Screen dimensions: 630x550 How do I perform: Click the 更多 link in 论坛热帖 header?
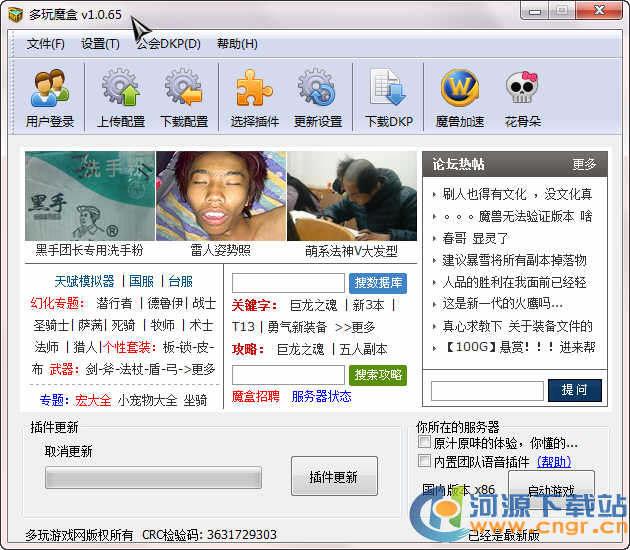click(x=584, y=164)
